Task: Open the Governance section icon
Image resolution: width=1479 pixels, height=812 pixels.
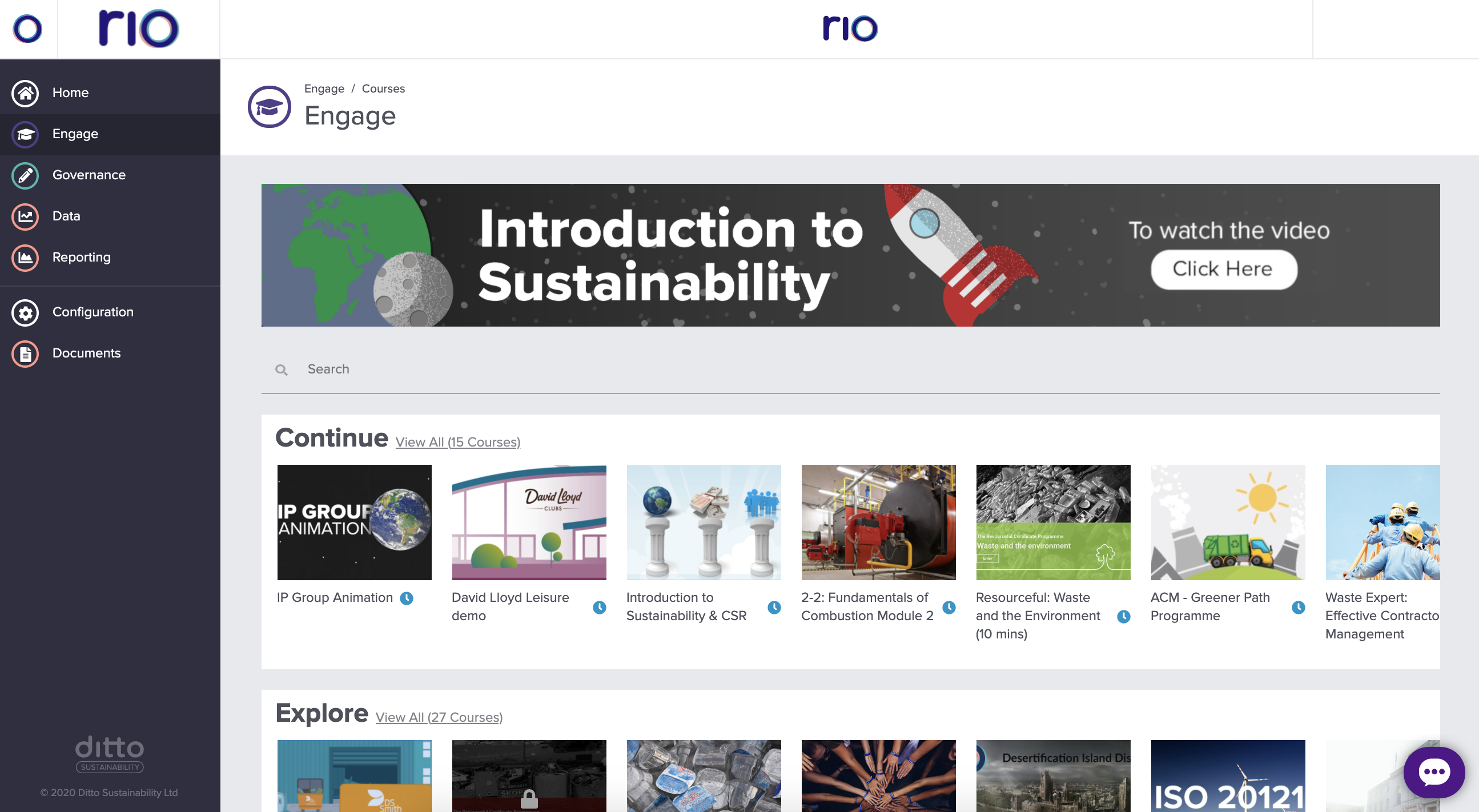Action: coord(24,174)
